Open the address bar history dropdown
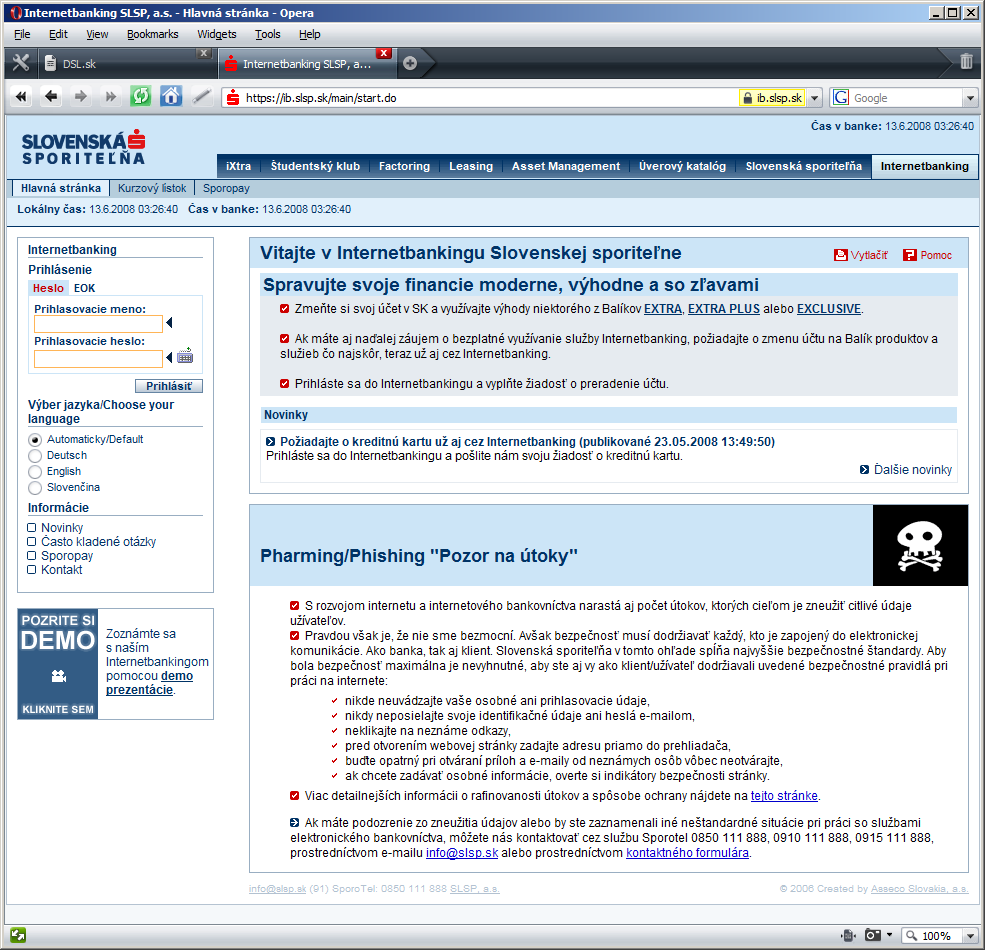The height and width of the screenshot is (950, 985). (815, 98)
